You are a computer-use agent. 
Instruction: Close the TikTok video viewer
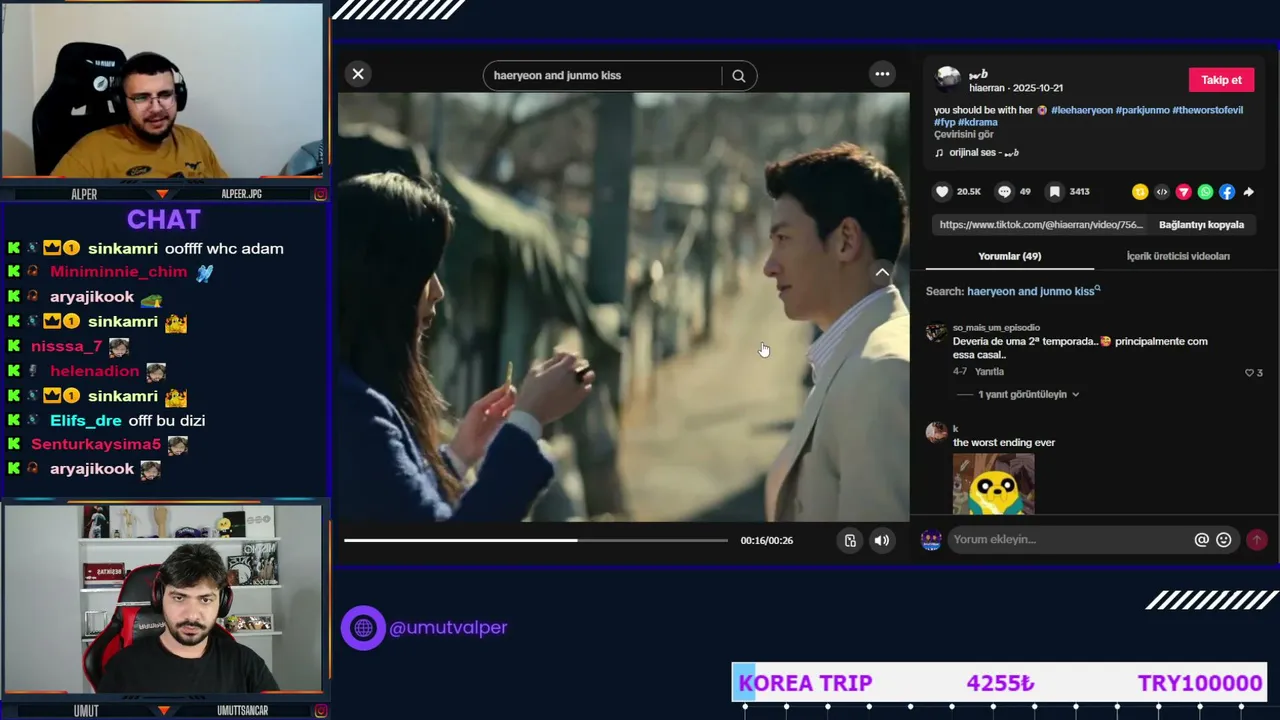358,74
